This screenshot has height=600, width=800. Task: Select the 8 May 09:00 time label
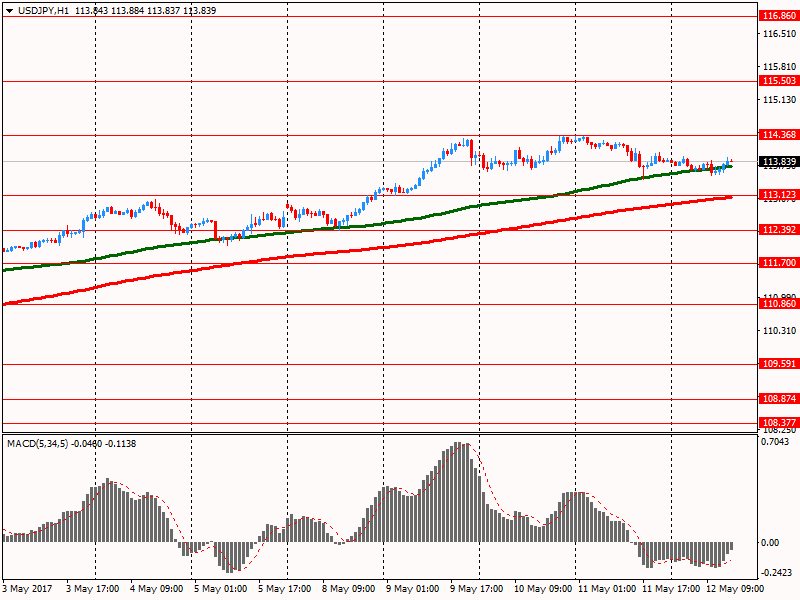click(350, 589)
